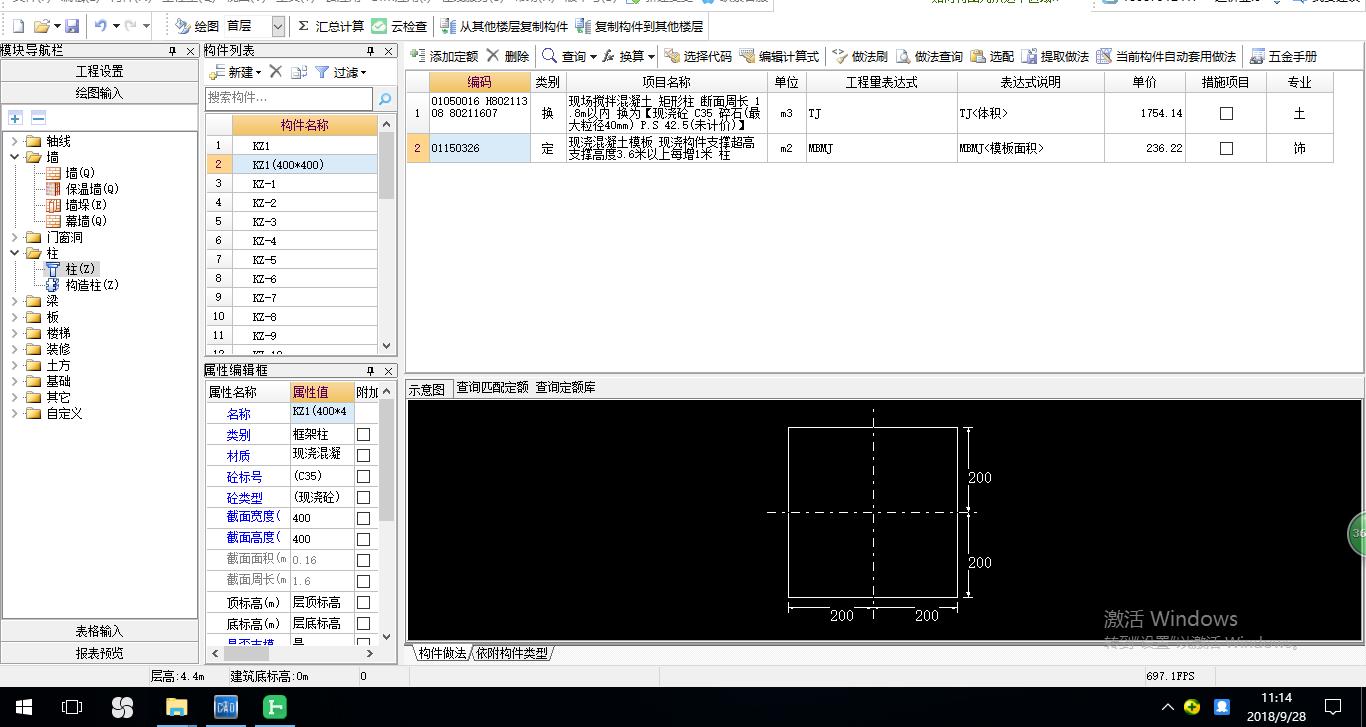The width and height of the screenshot is (1366, 727).
Task: Open 编辑计算式 editor
Action: 779,57
